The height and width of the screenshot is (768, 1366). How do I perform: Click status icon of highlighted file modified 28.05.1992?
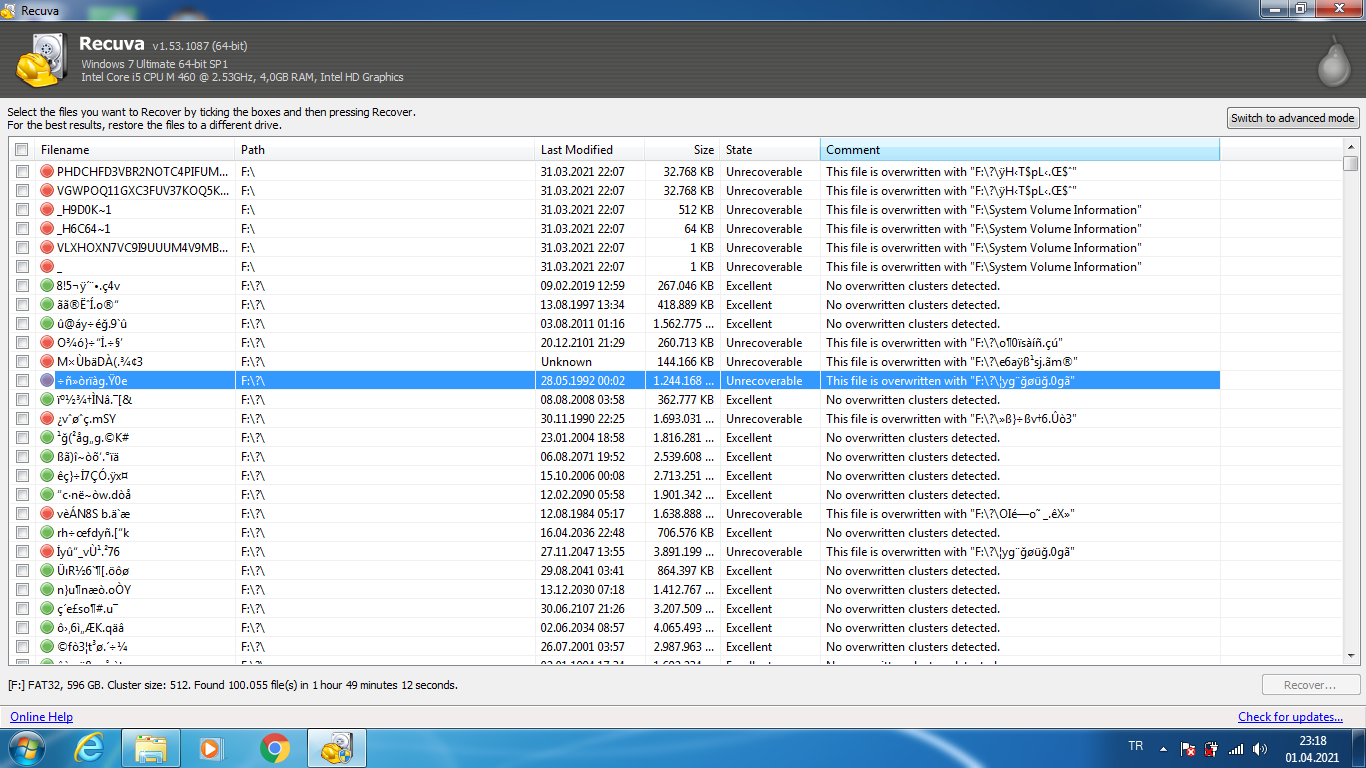click(x=47, y=381)
